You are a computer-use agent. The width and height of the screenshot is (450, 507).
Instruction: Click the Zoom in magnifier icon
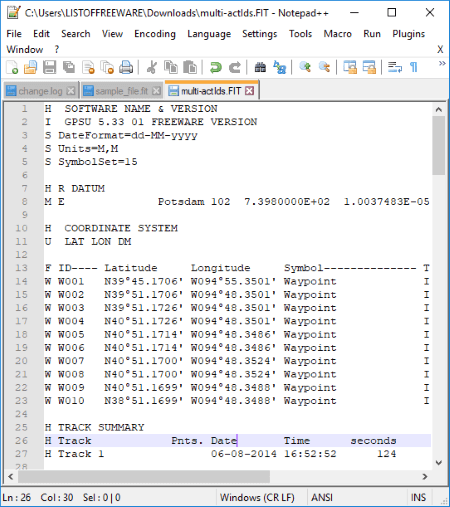pos(305,67)
